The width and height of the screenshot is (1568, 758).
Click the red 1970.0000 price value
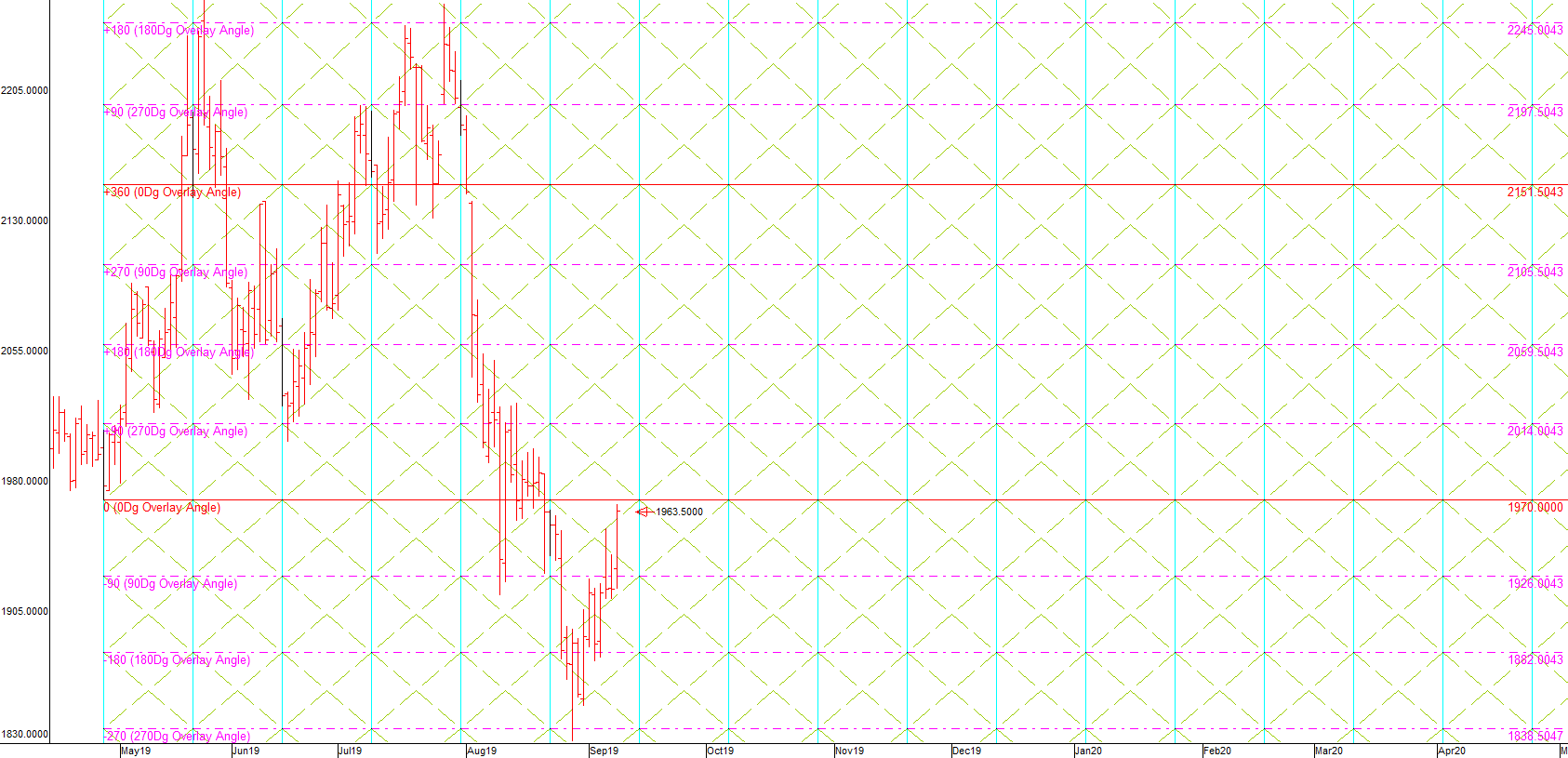(1535, 508)
